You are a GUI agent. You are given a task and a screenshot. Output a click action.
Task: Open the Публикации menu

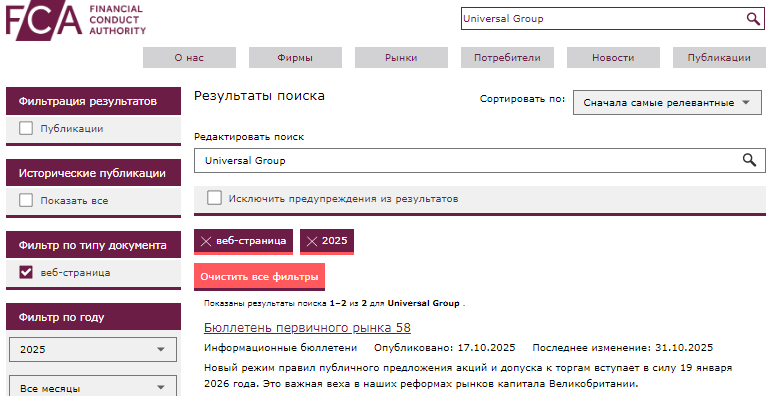719,57
